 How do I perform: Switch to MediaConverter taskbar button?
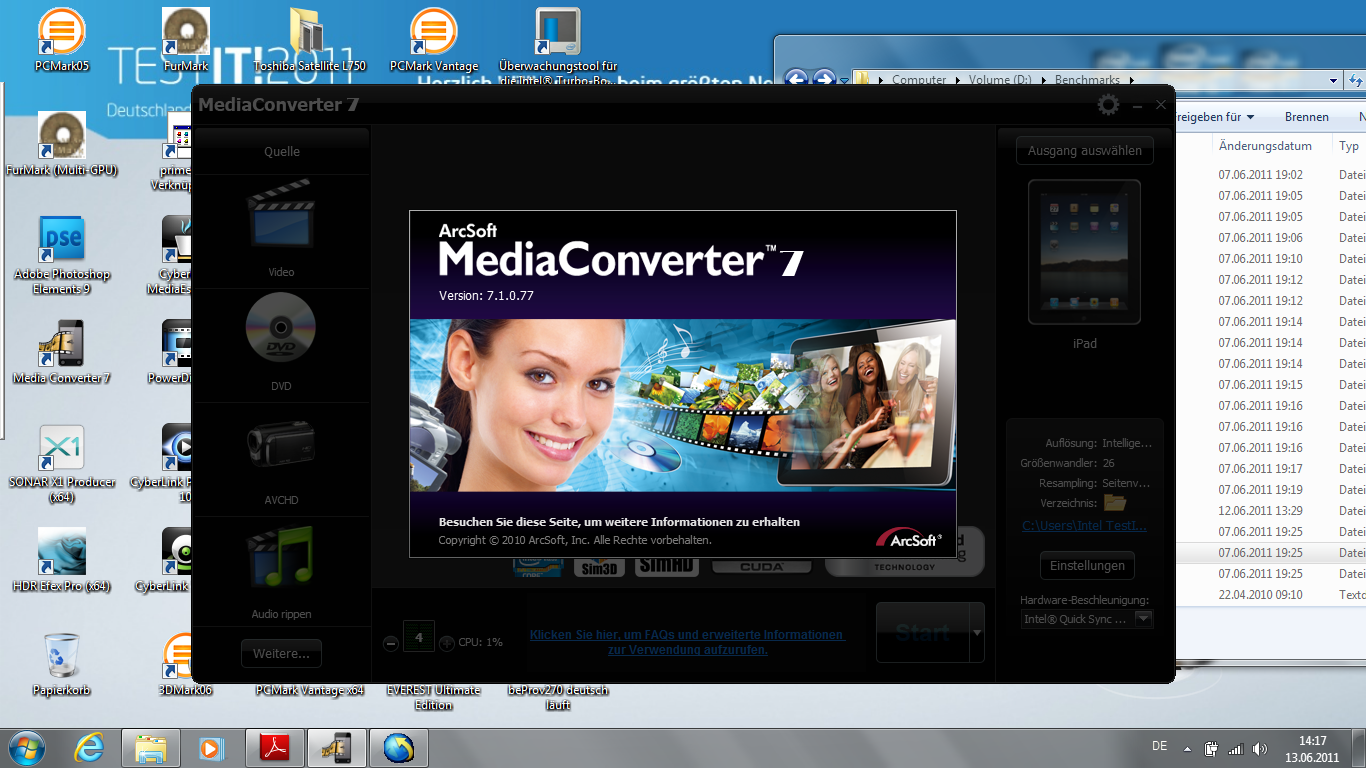[x=336, y=747]
